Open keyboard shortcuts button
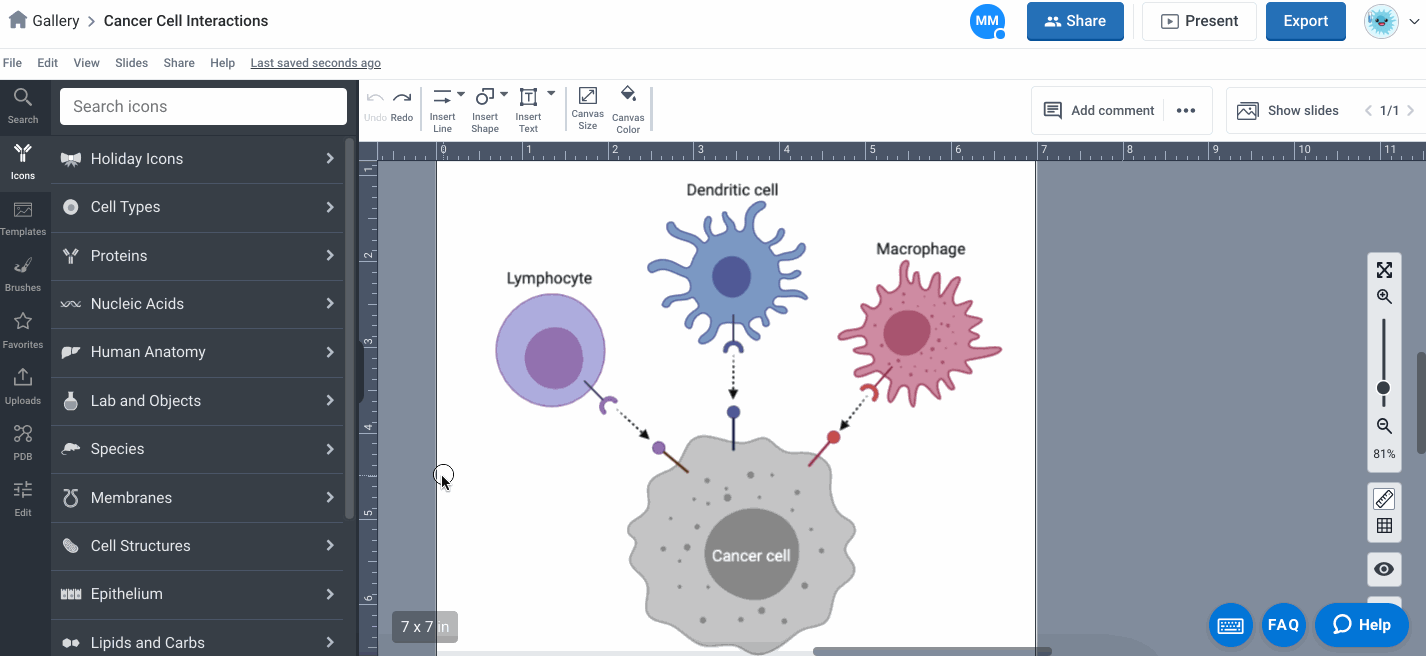 click(x=1230, y=625)
